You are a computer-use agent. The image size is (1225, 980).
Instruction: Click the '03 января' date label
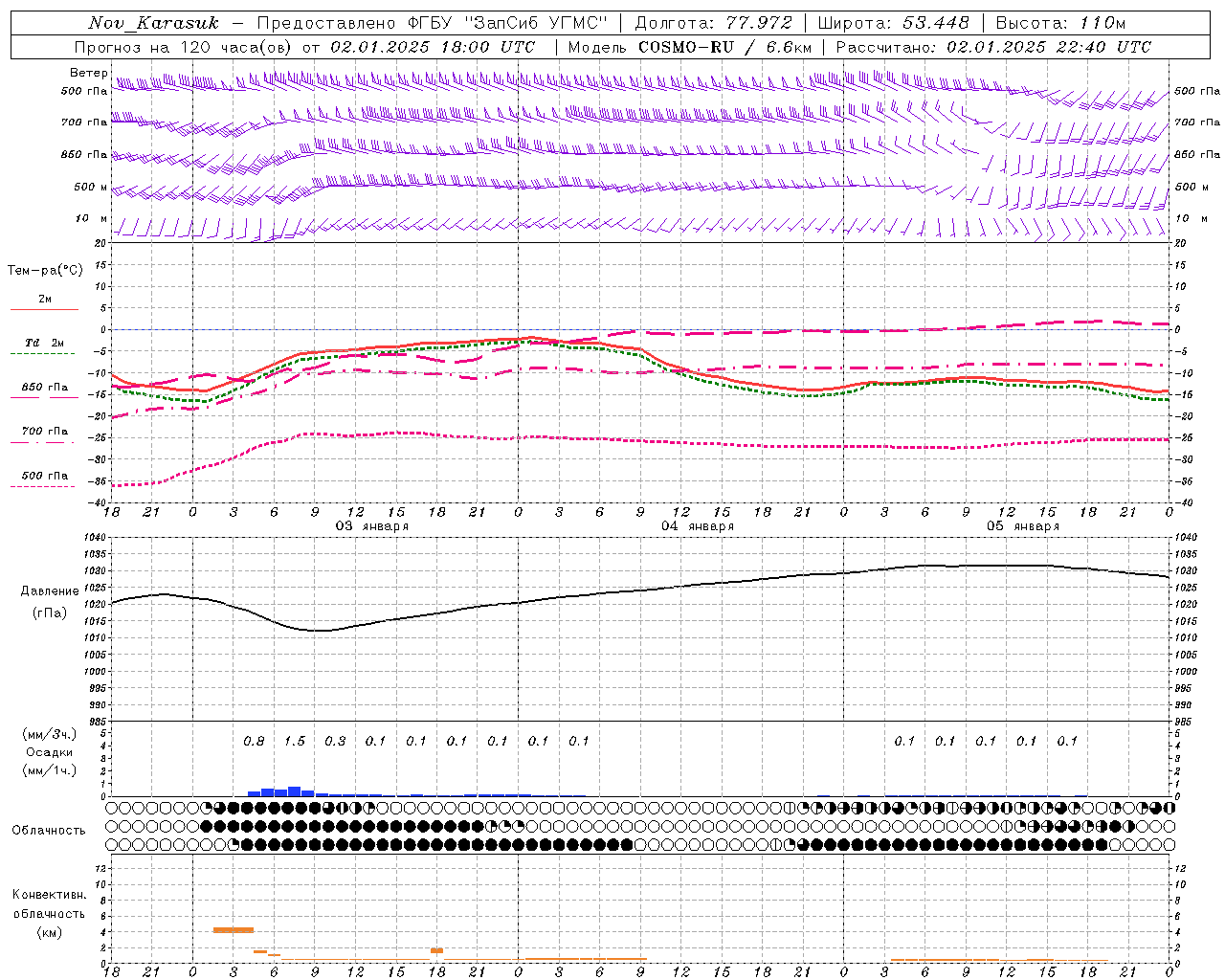point(371,525)
